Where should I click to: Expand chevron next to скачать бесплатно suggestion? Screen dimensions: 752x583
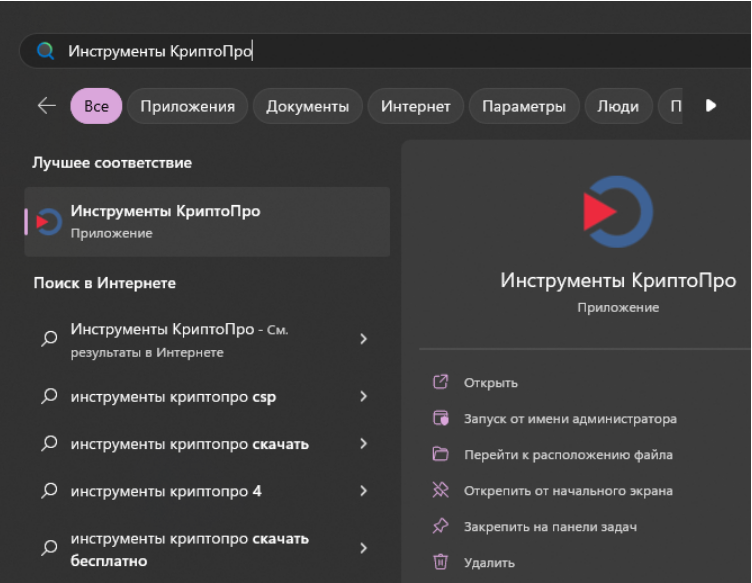click(364, 548)
